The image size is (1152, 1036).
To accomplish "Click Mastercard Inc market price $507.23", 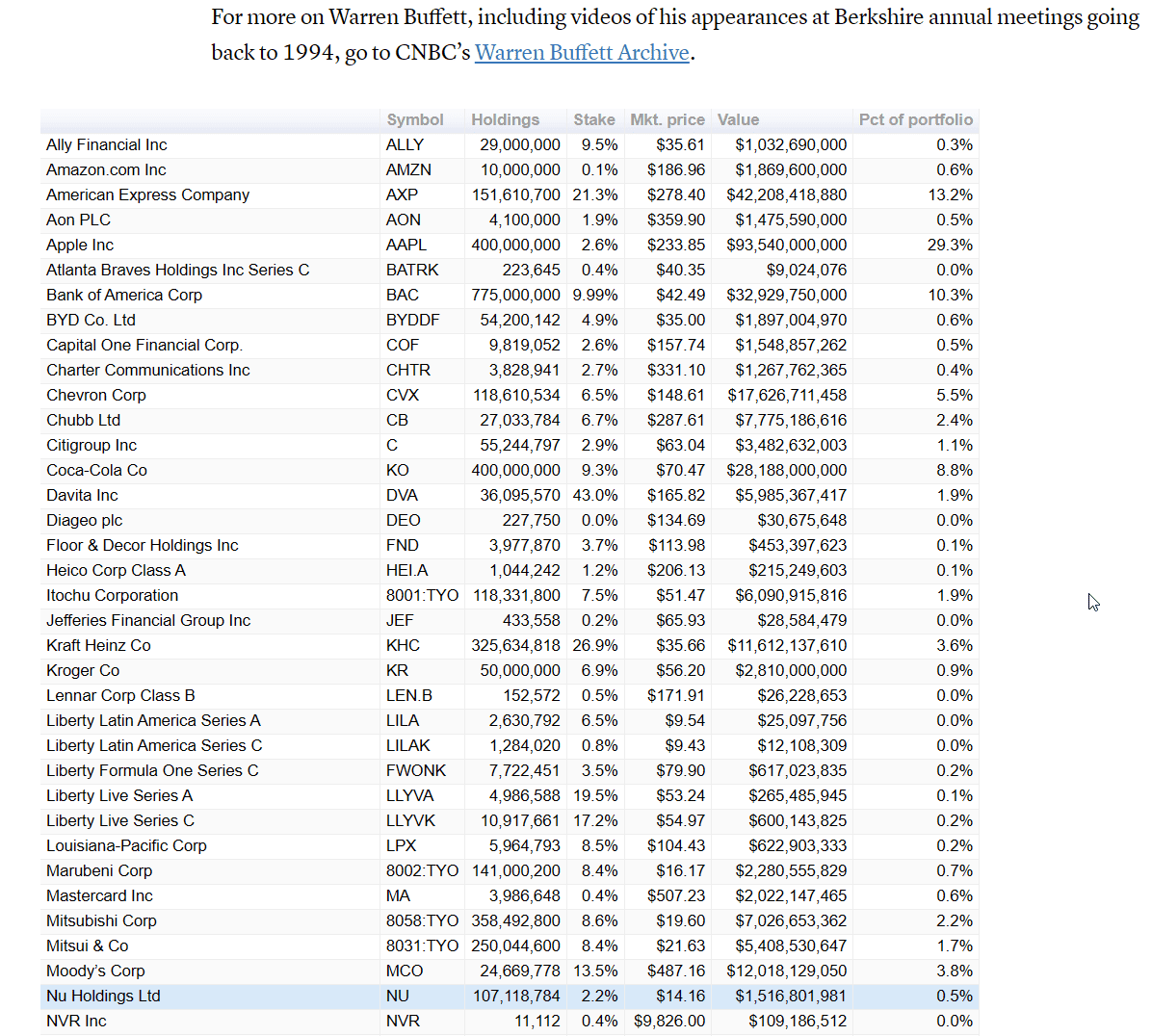I will tap(676, 895).
